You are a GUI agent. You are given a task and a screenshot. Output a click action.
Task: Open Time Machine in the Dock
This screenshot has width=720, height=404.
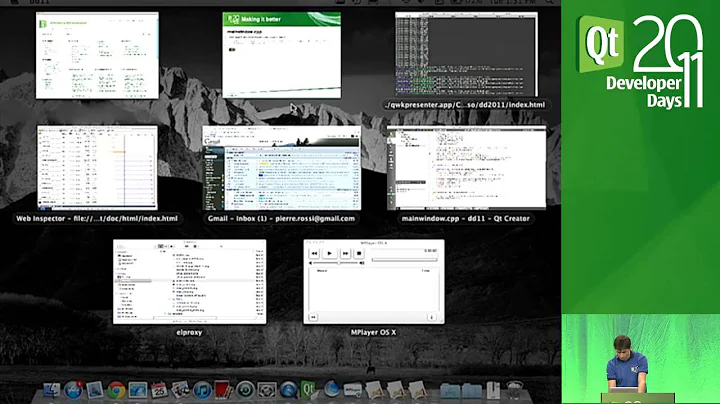click(245, 391)
